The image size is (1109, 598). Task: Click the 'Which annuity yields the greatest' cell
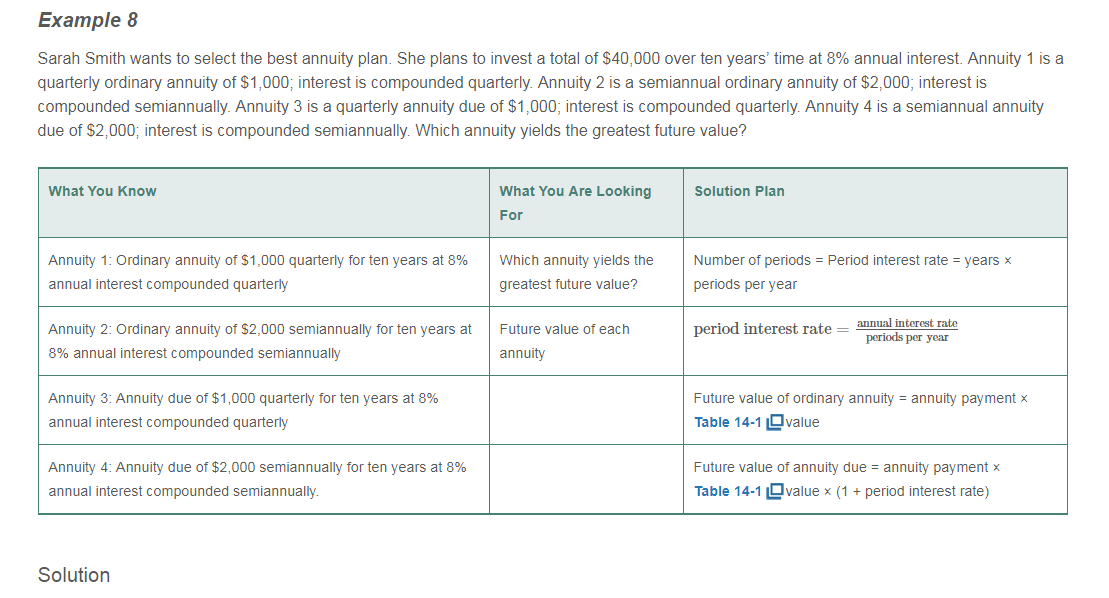click(x=576, y=272)
